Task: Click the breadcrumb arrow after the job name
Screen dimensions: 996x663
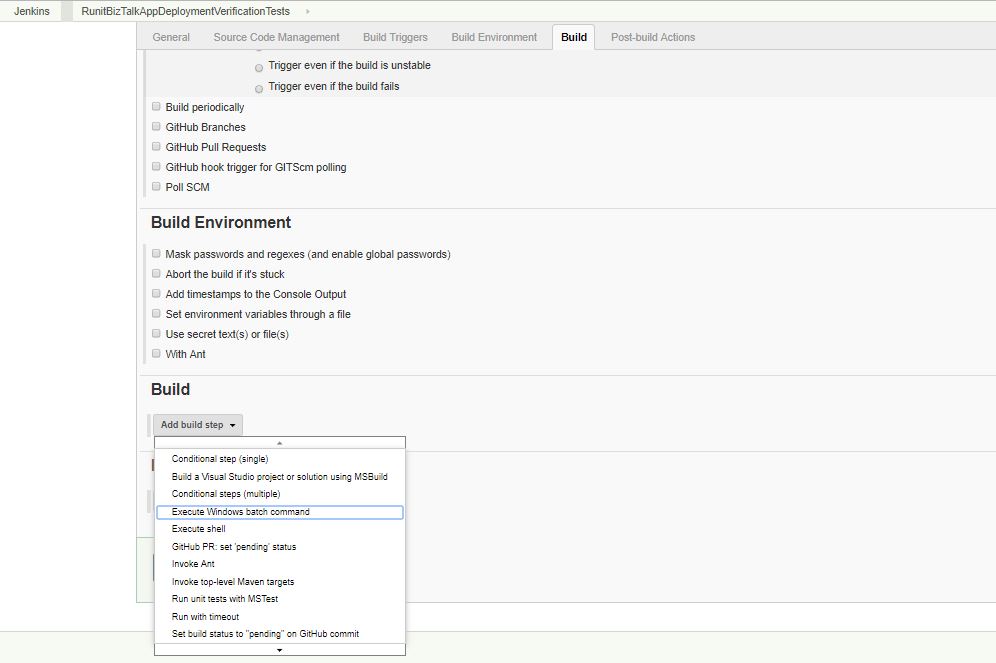Action: tap(308, 11)
